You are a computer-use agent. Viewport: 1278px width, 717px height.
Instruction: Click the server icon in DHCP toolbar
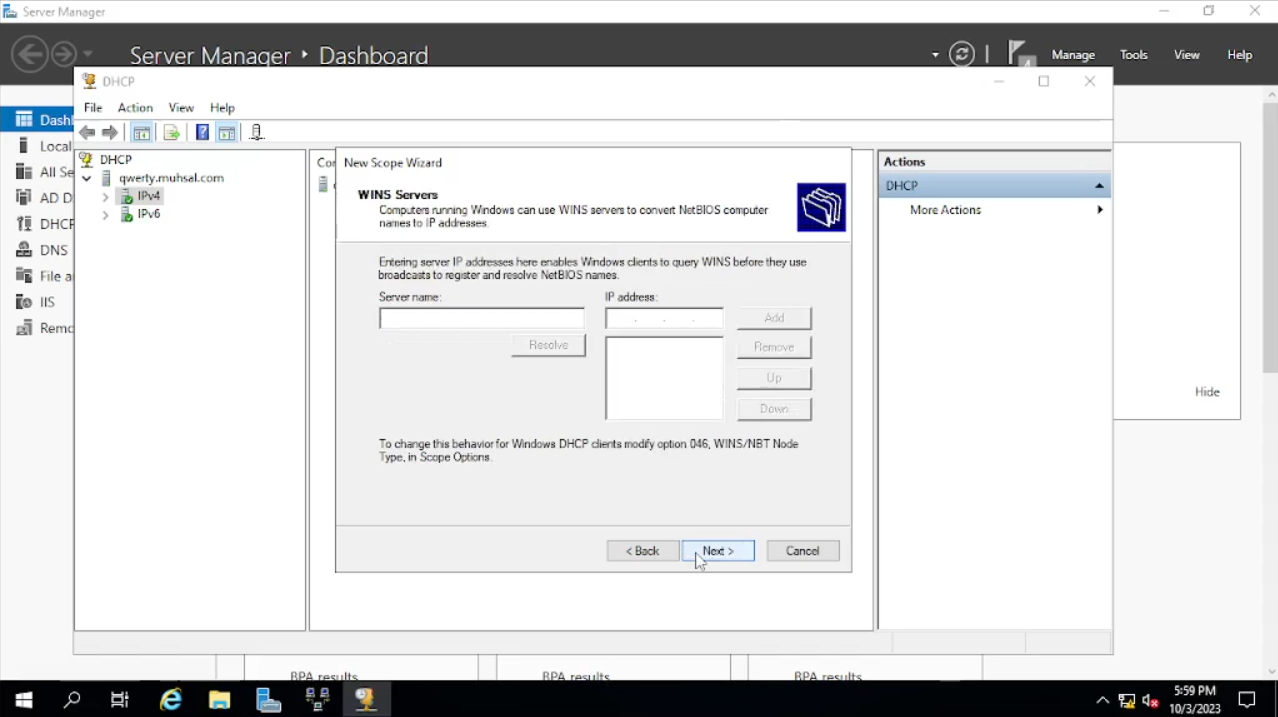coord(256,133)
